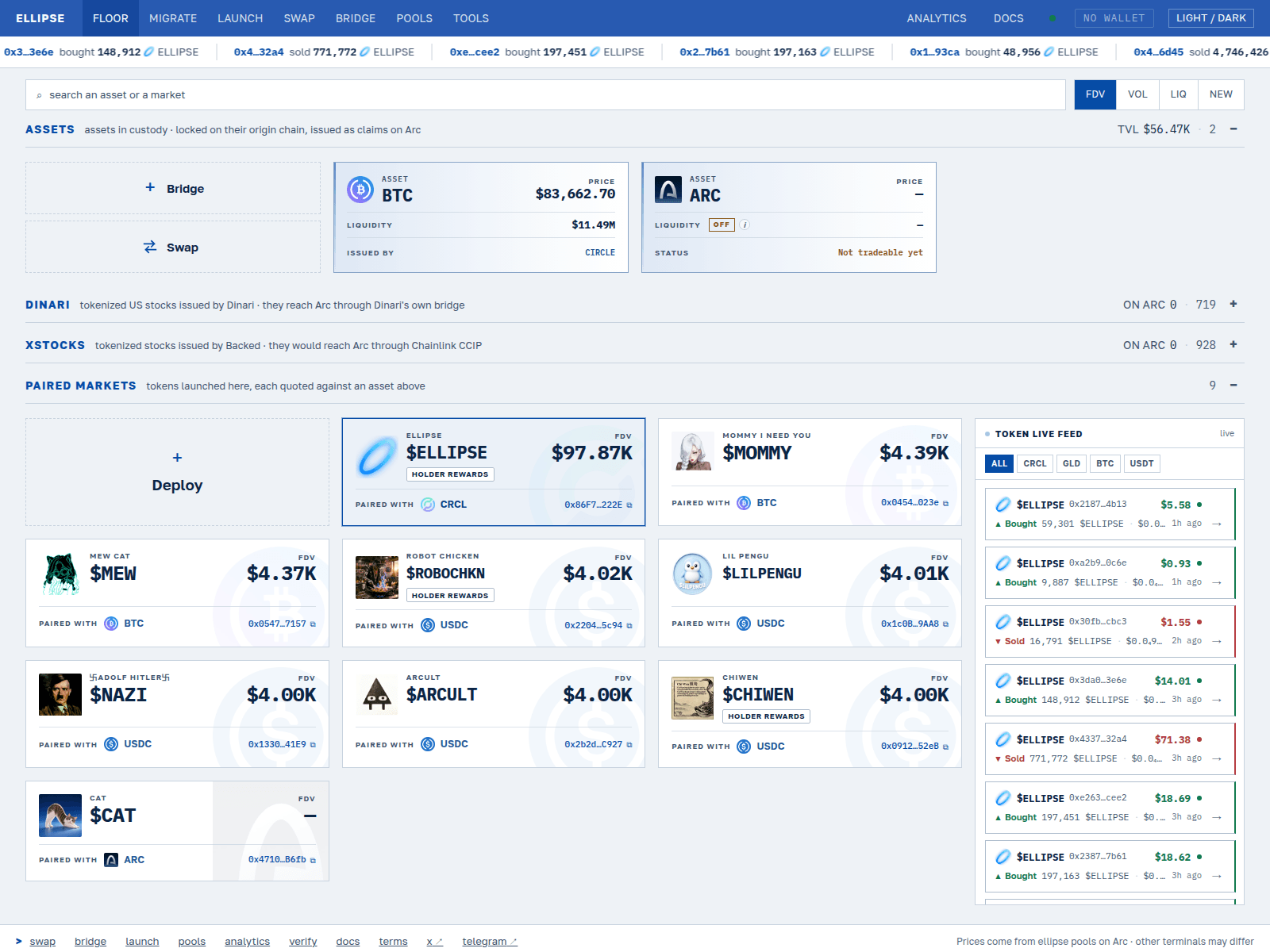Click the Bridge plus icon
The width and height of the screenshot is (1270, 952).
click(x=150, y=187)
